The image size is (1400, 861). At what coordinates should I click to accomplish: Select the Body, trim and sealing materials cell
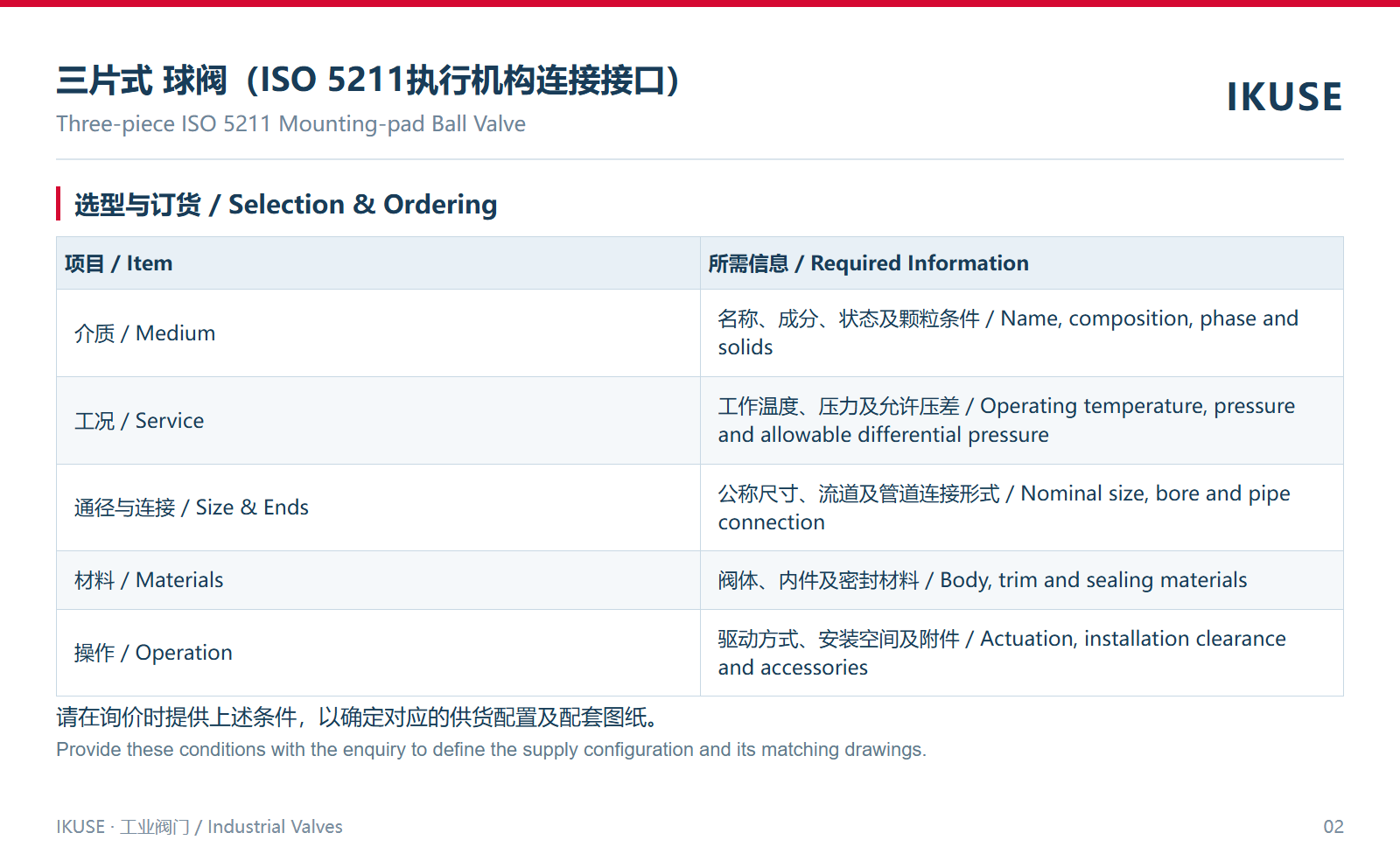[1022, 580]
